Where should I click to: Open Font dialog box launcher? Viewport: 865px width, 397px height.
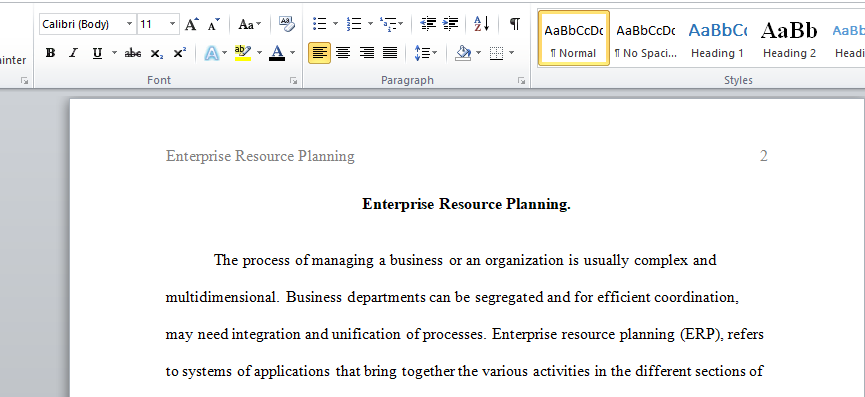293,81
